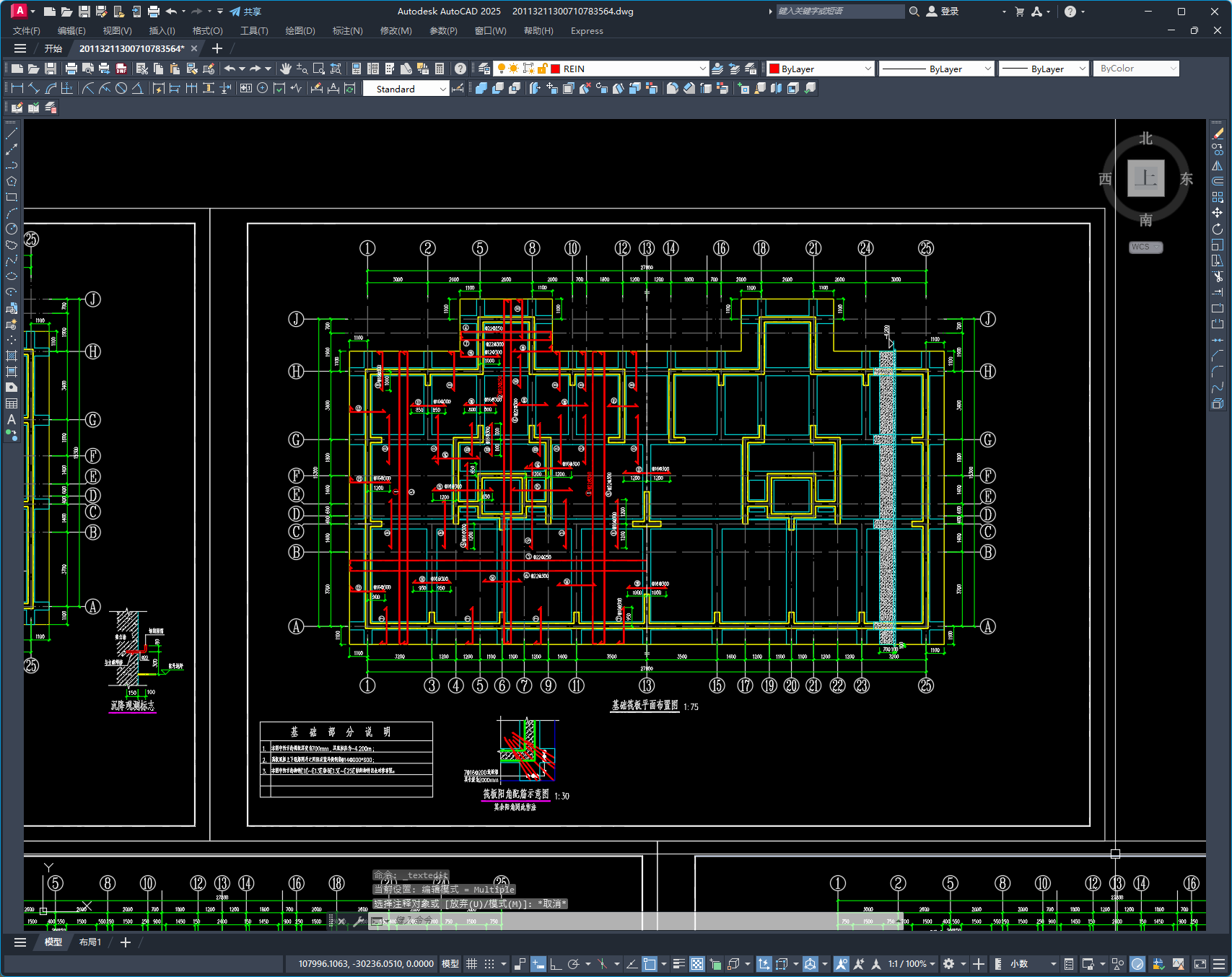Screen dimensions: 1232x977
Task: Open the Plot (print) icon in standard toolbar
Action: coord(71,69)
